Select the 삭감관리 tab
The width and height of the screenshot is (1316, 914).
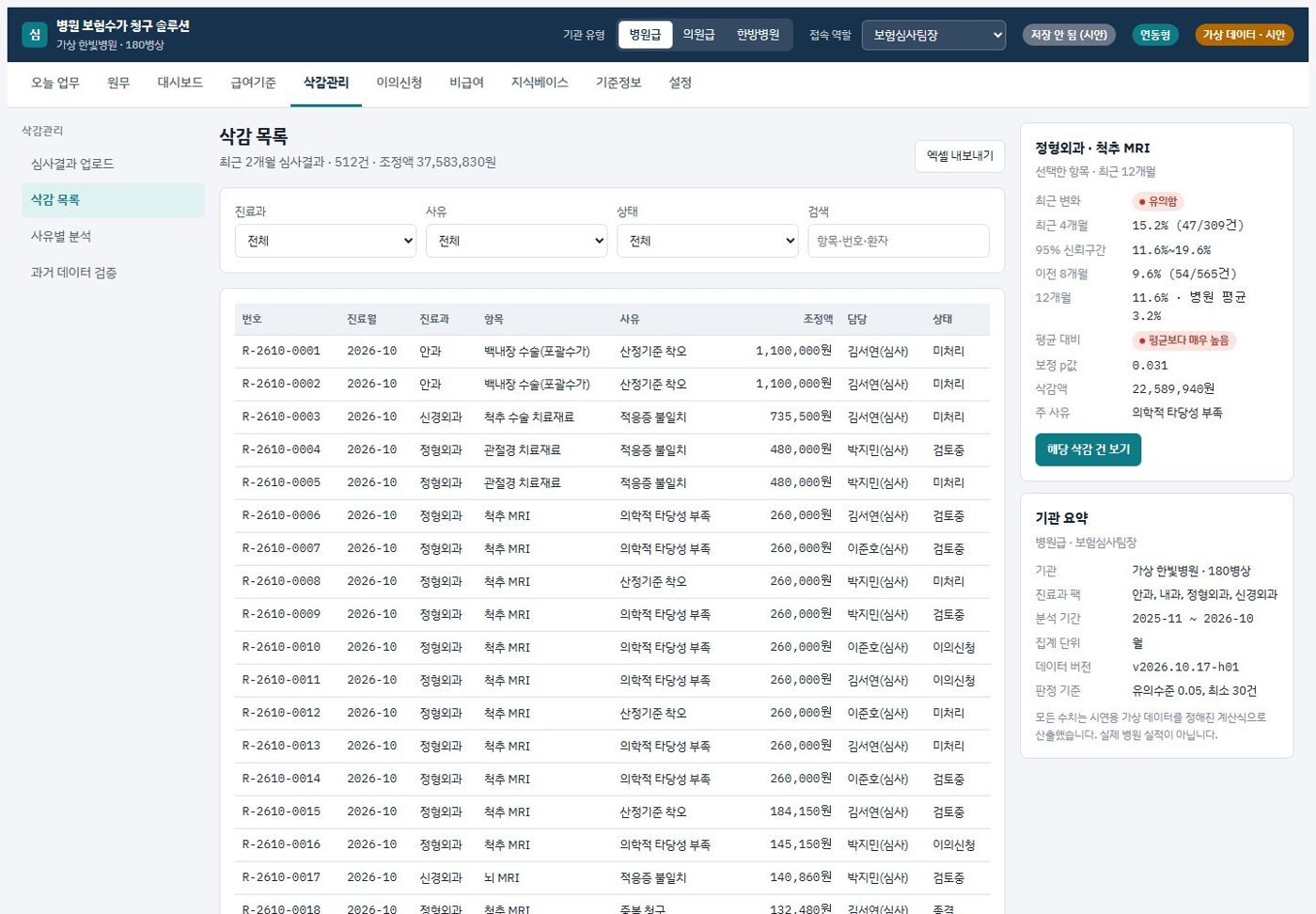click(326, 83)
